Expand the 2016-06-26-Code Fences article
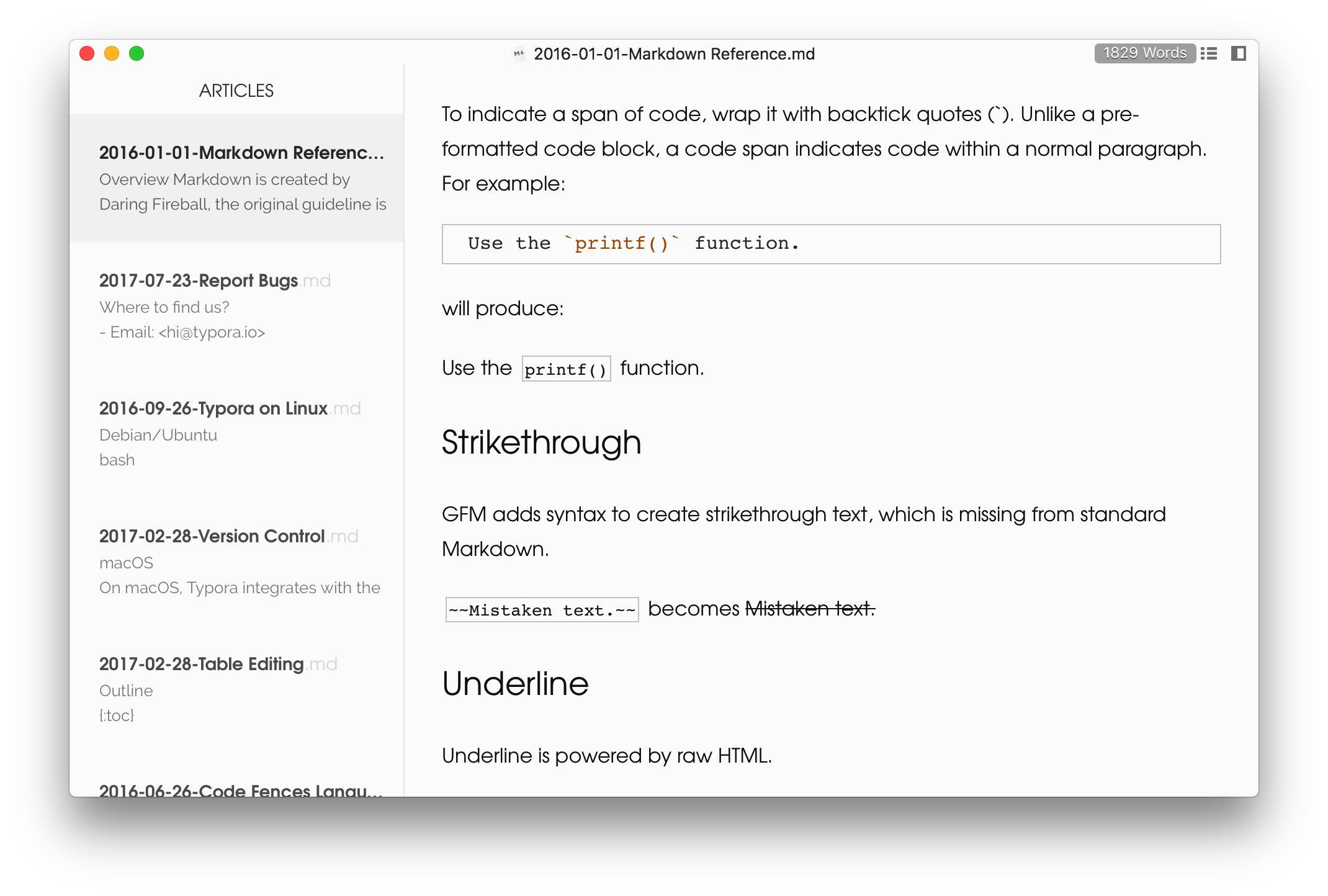Image resolution: width=1328 pixels, height=896 pixels. (238, 790)
